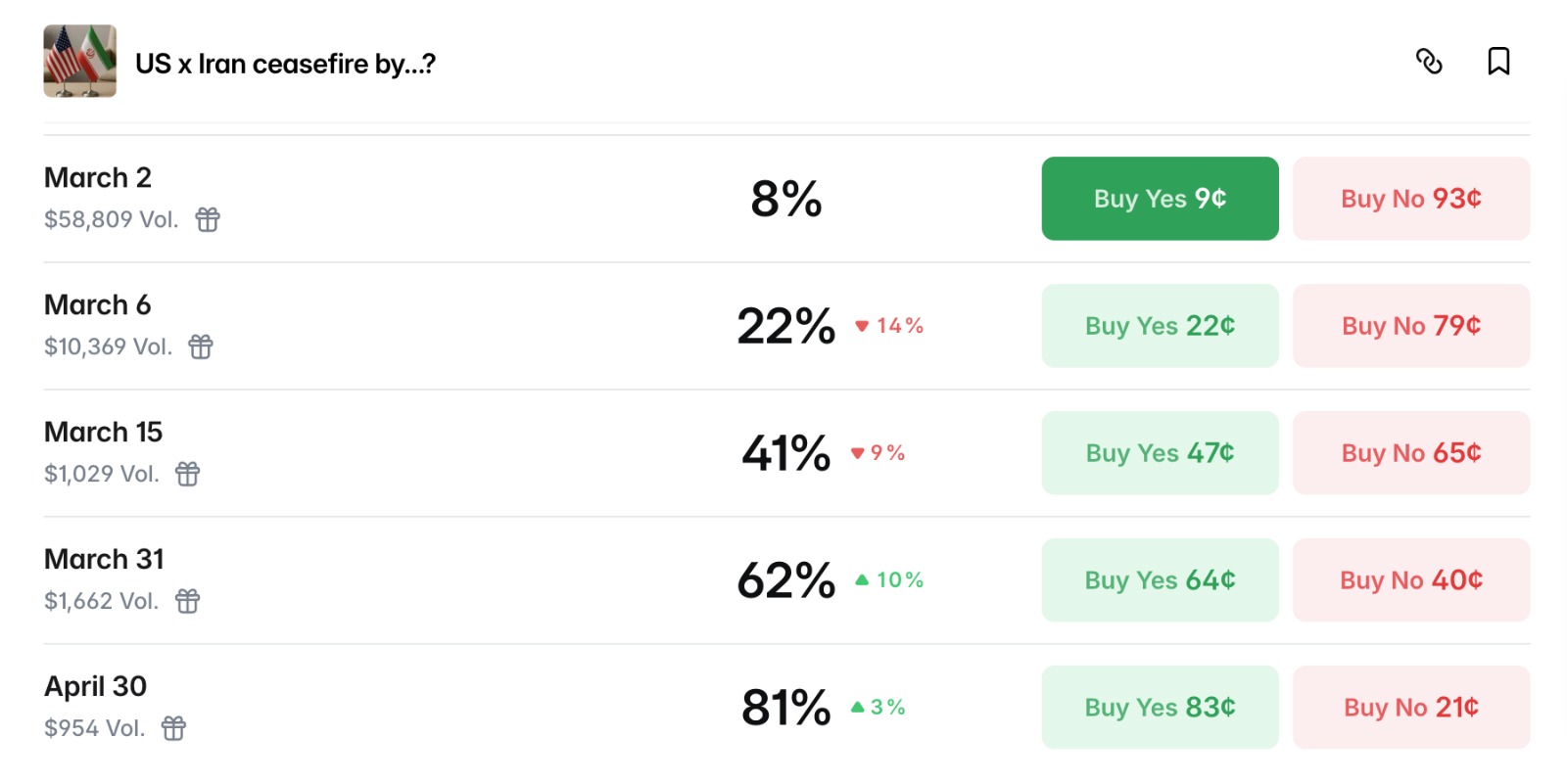Choose Buy Yes 22¢ for March 6

point(1160,326)
